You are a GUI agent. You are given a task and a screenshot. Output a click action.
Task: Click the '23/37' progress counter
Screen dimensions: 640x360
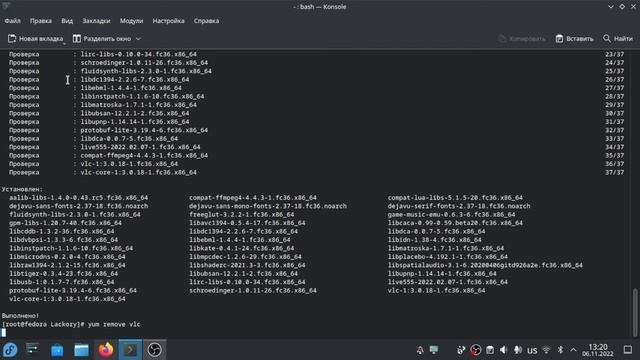pyautogui.click(x=614, y=54)
